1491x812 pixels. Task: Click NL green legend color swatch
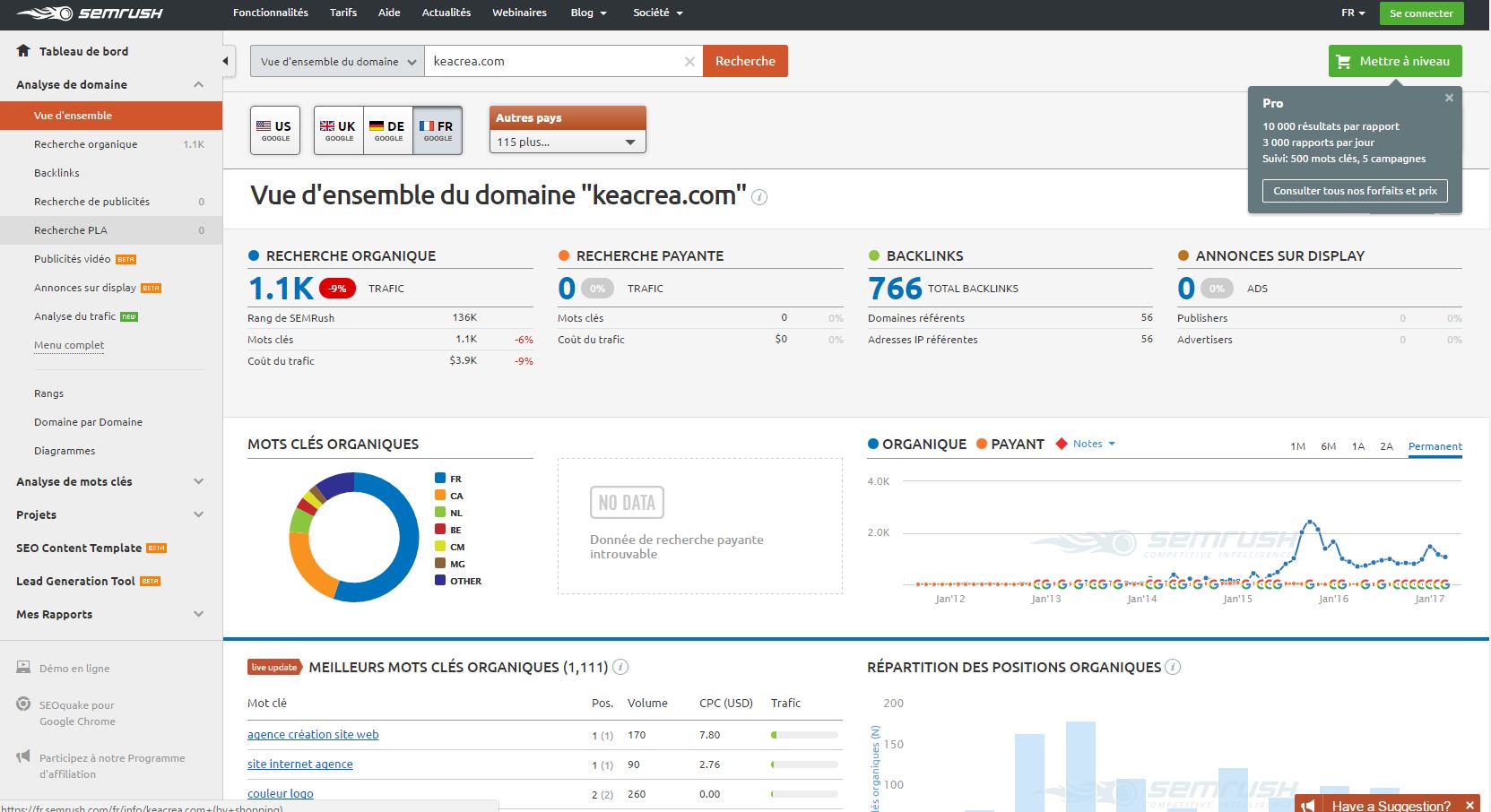(440, 513)
